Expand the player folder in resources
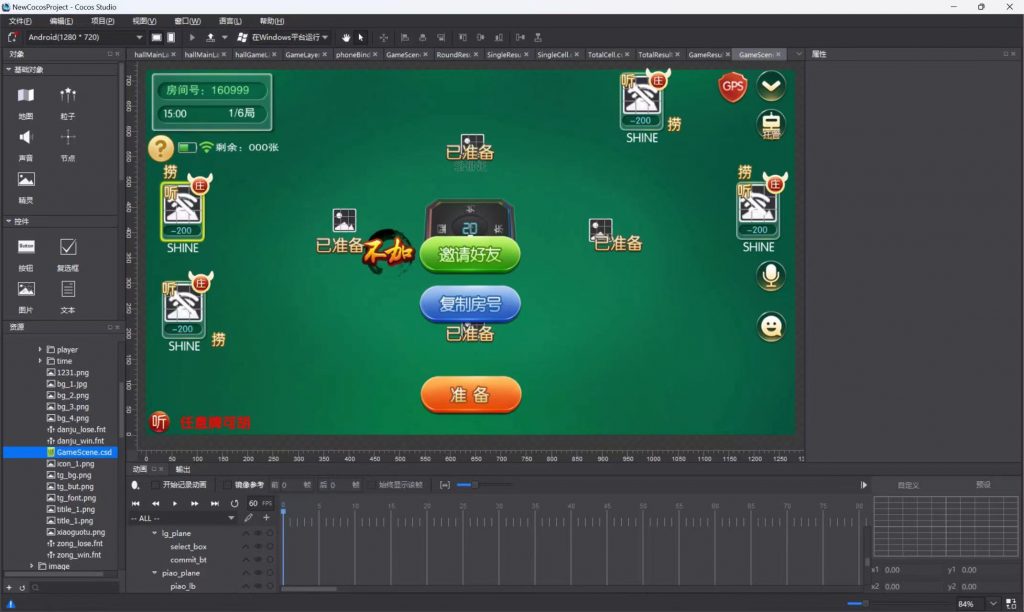The height and width of the screenshot is (612, 1024). 40,350
